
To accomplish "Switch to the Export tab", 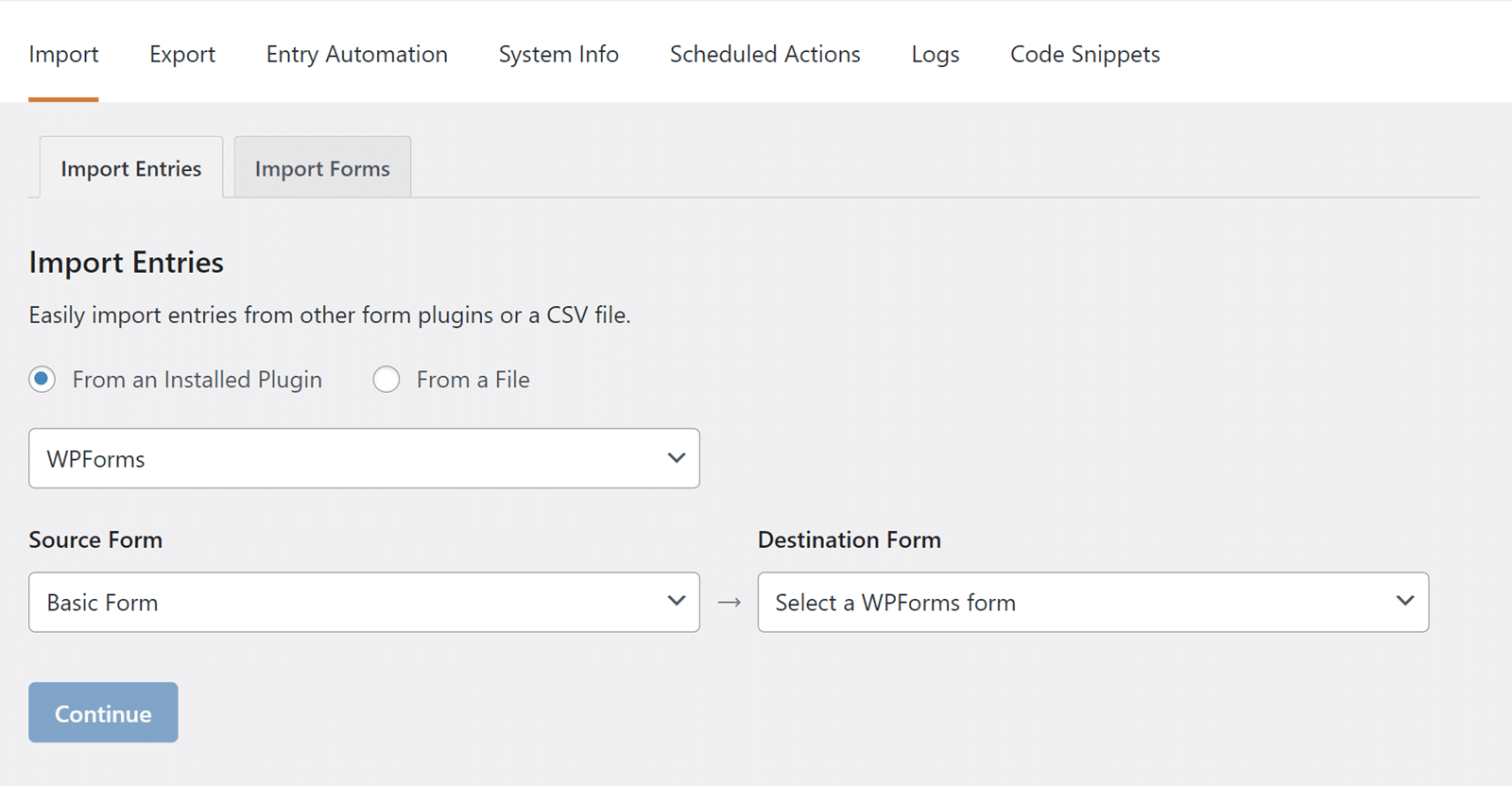I will [182, 55].
